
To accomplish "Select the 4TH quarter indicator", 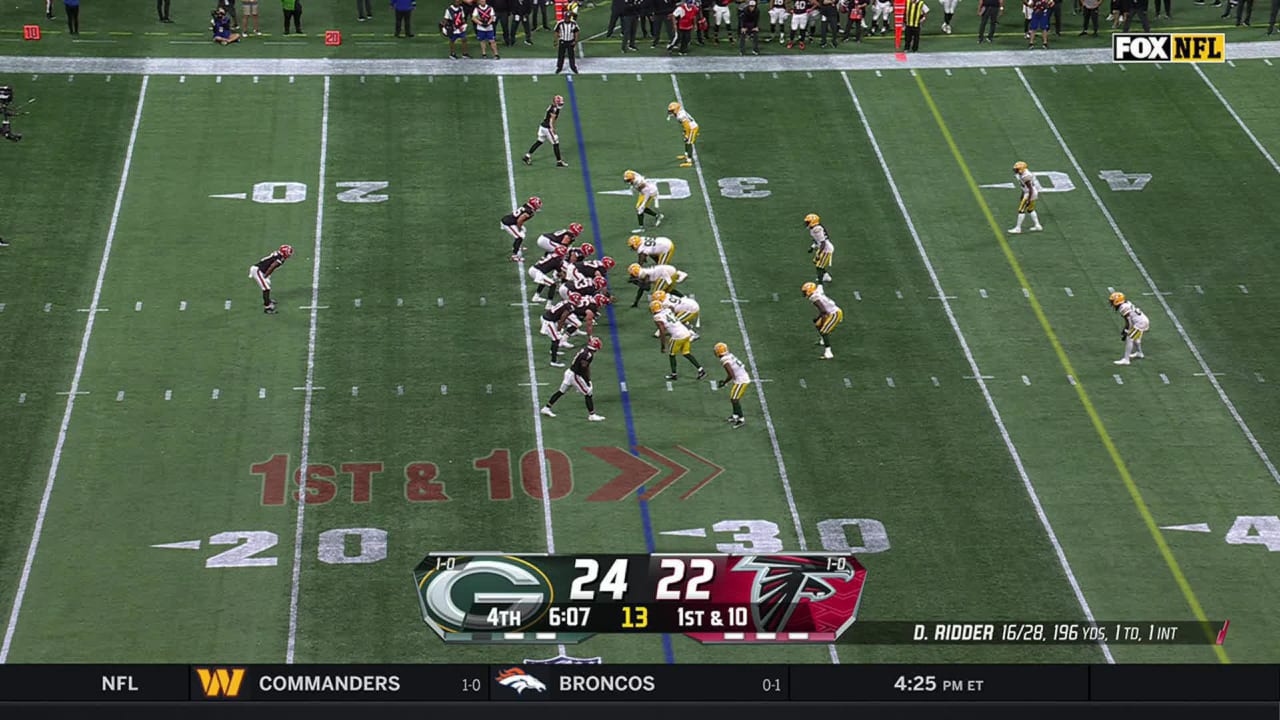I will 503,618.
